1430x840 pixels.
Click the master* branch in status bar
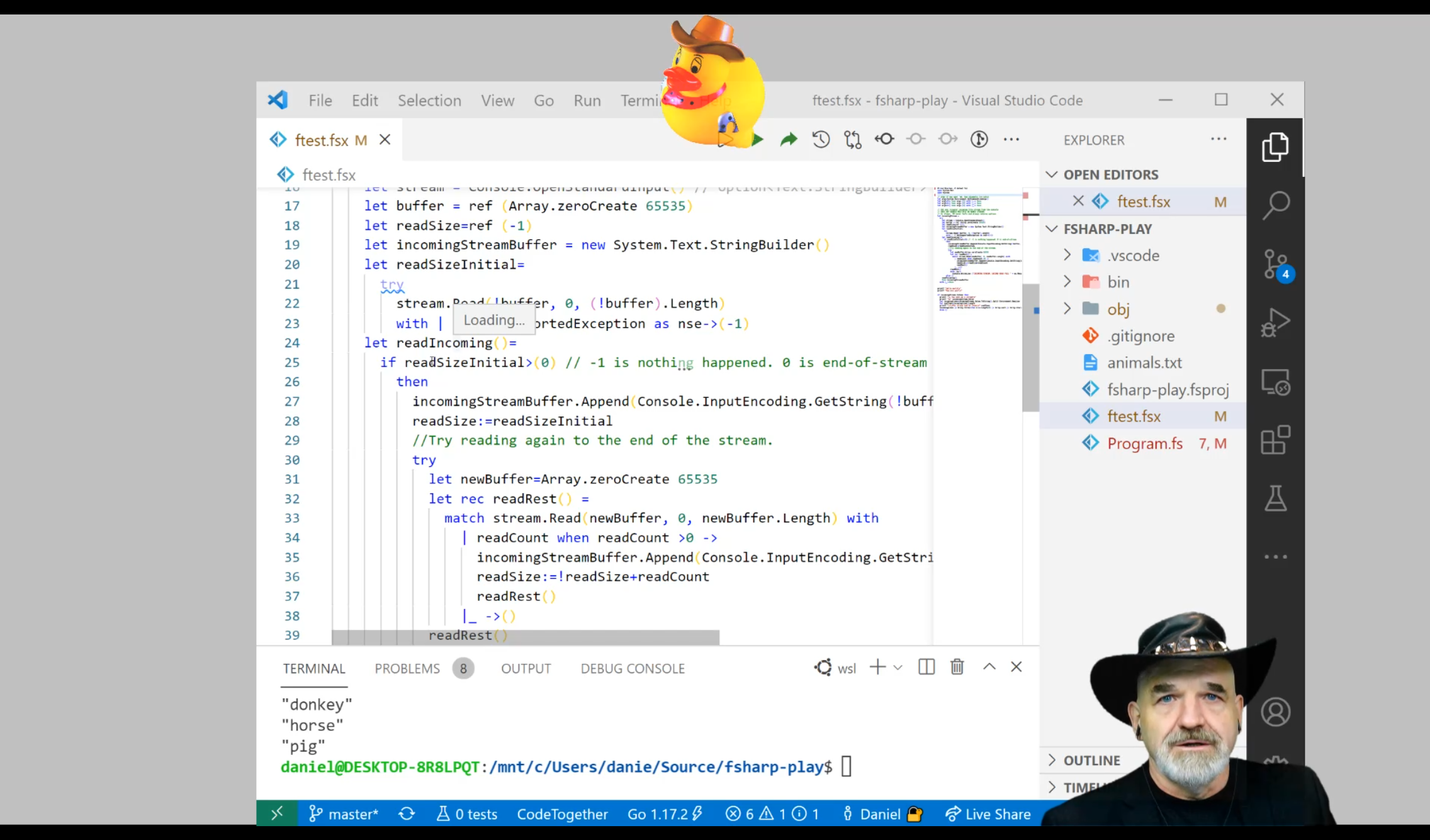(343, 814)
